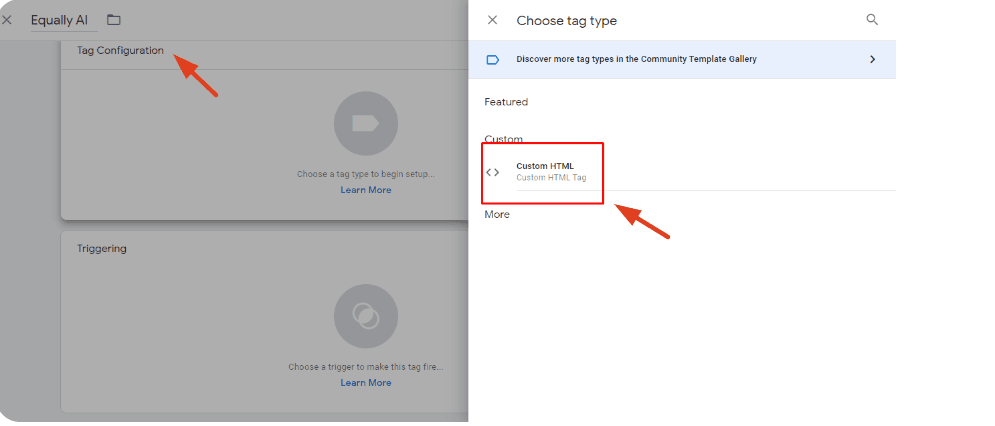Close the tag editor using X beside Equally AI
Screen dimensions: 995x426
point(7,20)
